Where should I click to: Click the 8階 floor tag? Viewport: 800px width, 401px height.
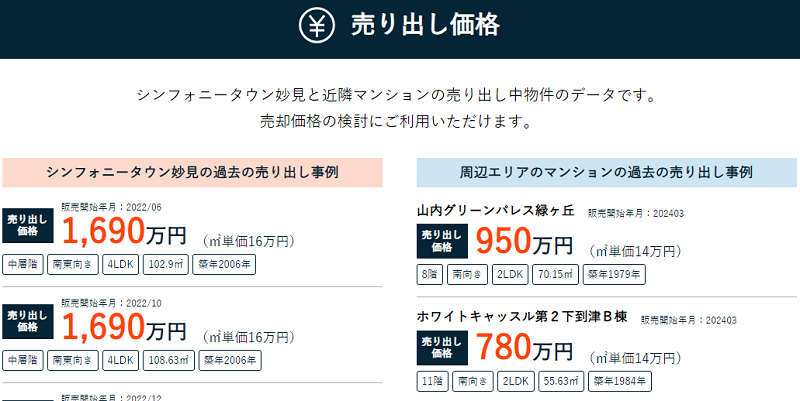pos(430,274)
